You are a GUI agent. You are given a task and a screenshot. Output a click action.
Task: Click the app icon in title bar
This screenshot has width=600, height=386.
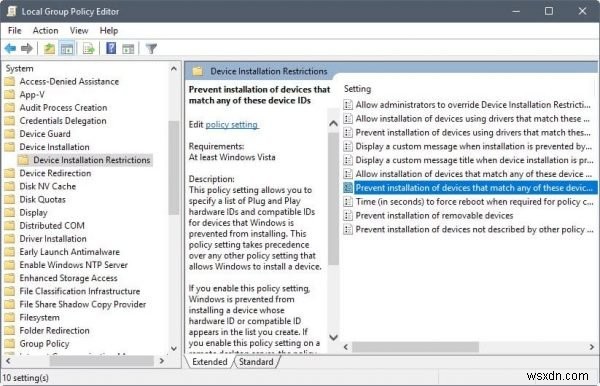[11, 11]
